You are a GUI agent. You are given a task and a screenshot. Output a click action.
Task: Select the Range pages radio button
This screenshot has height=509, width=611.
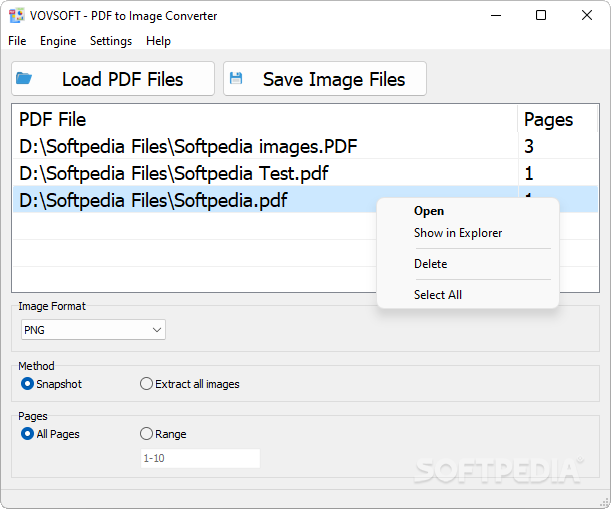pos(163,434)
